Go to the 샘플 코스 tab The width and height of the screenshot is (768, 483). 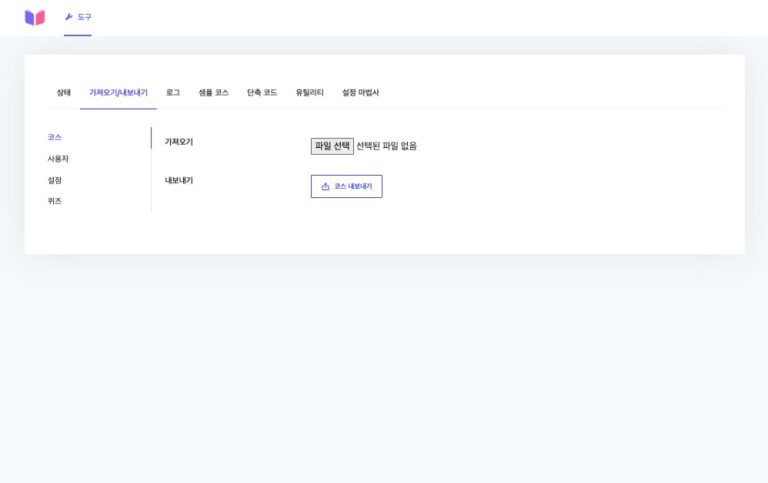point(213,92)
